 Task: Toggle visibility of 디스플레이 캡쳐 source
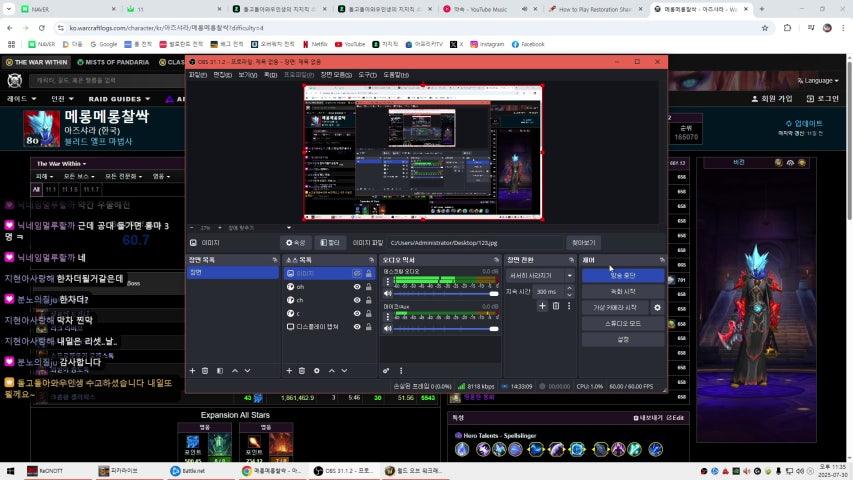(x=357, y=327)
